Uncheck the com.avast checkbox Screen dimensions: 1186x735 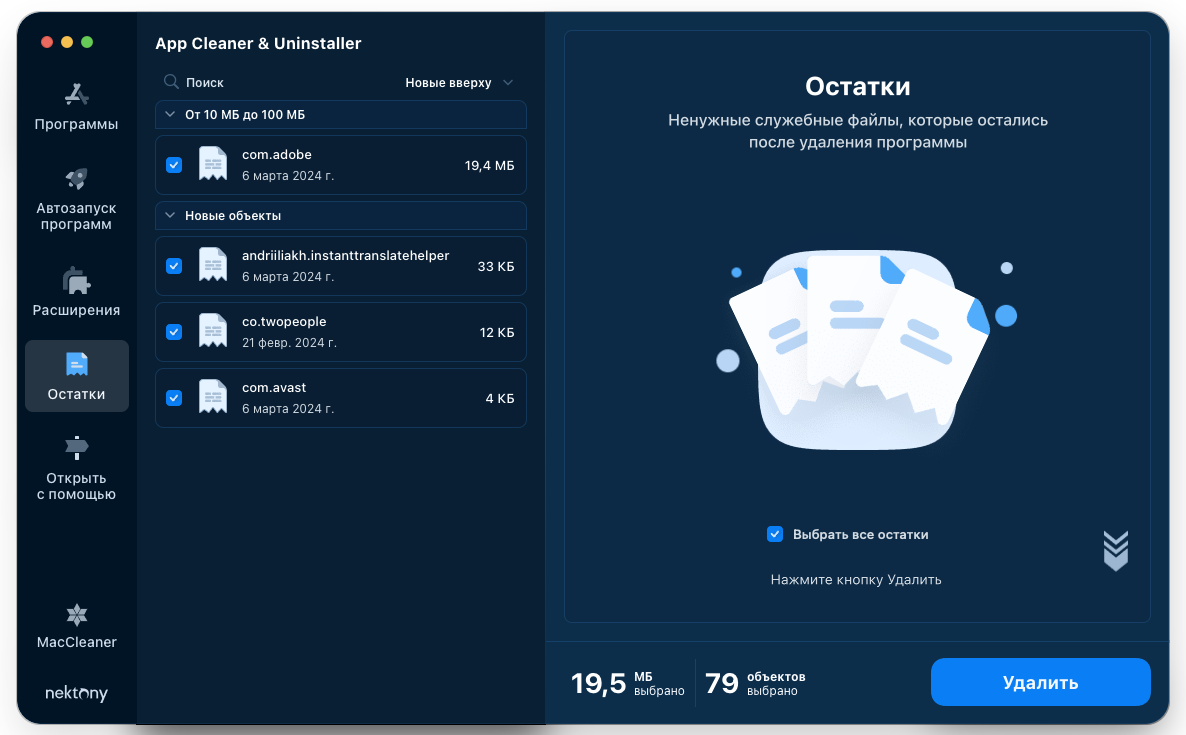(174, 397)
